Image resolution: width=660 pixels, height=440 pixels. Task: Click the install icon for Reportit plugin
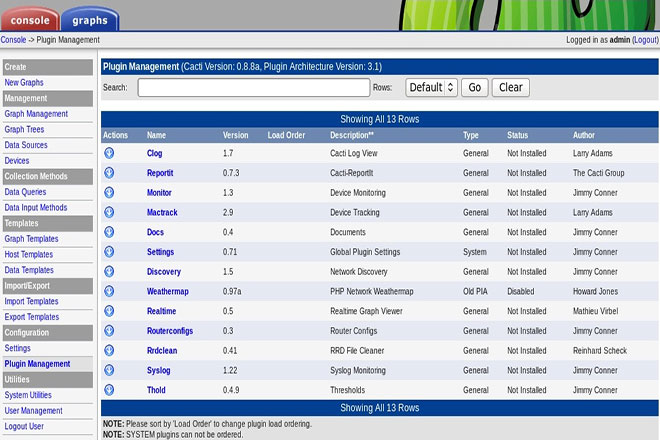point(109,173)
